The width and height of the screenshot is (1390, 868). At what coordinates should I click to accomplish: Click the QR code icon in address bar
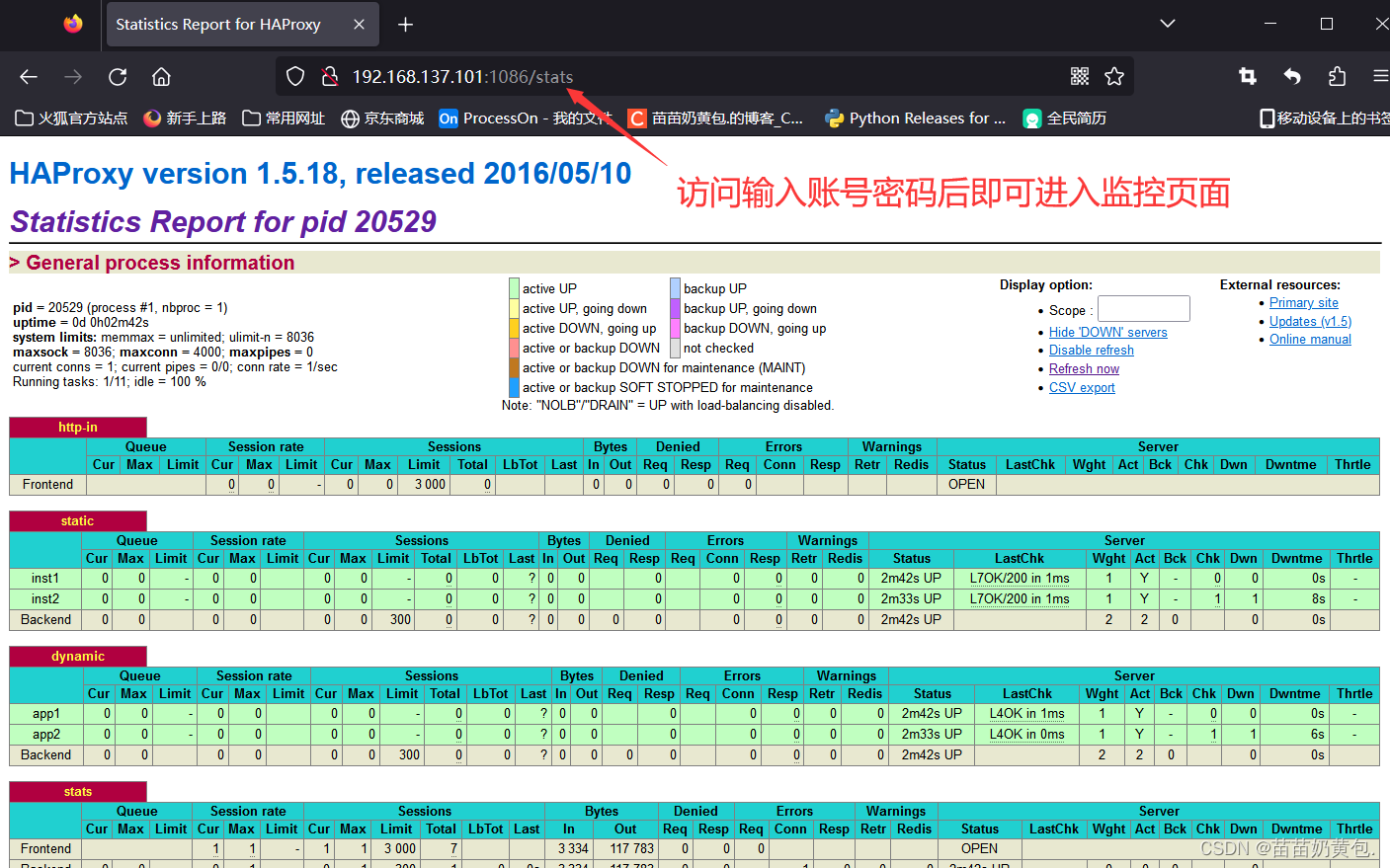[1080, 76]
